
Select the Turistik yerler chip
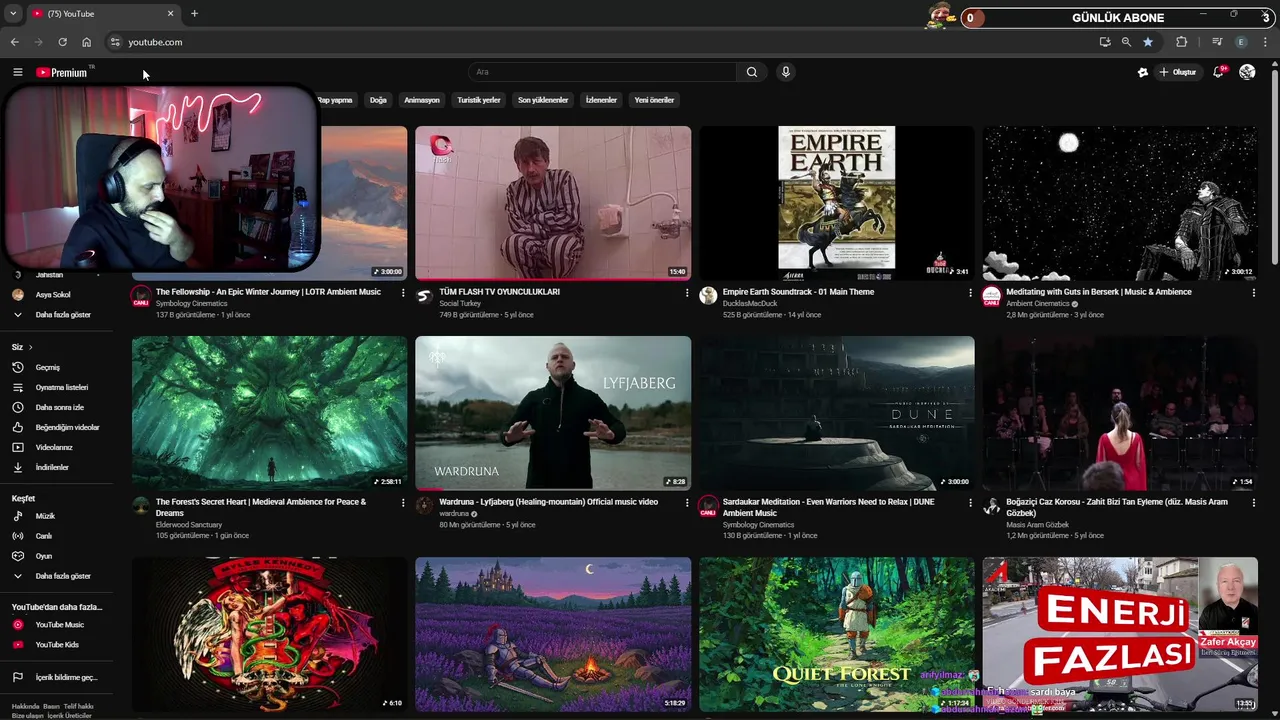click(x=479, y=100)
